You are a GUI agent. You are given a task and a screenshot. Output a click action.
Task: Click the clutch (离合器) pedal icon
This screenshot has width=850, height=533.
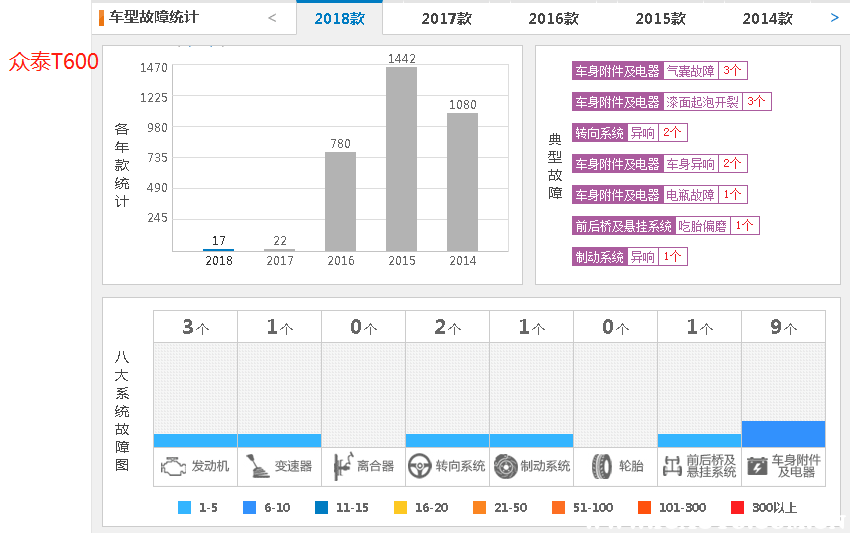343,466
